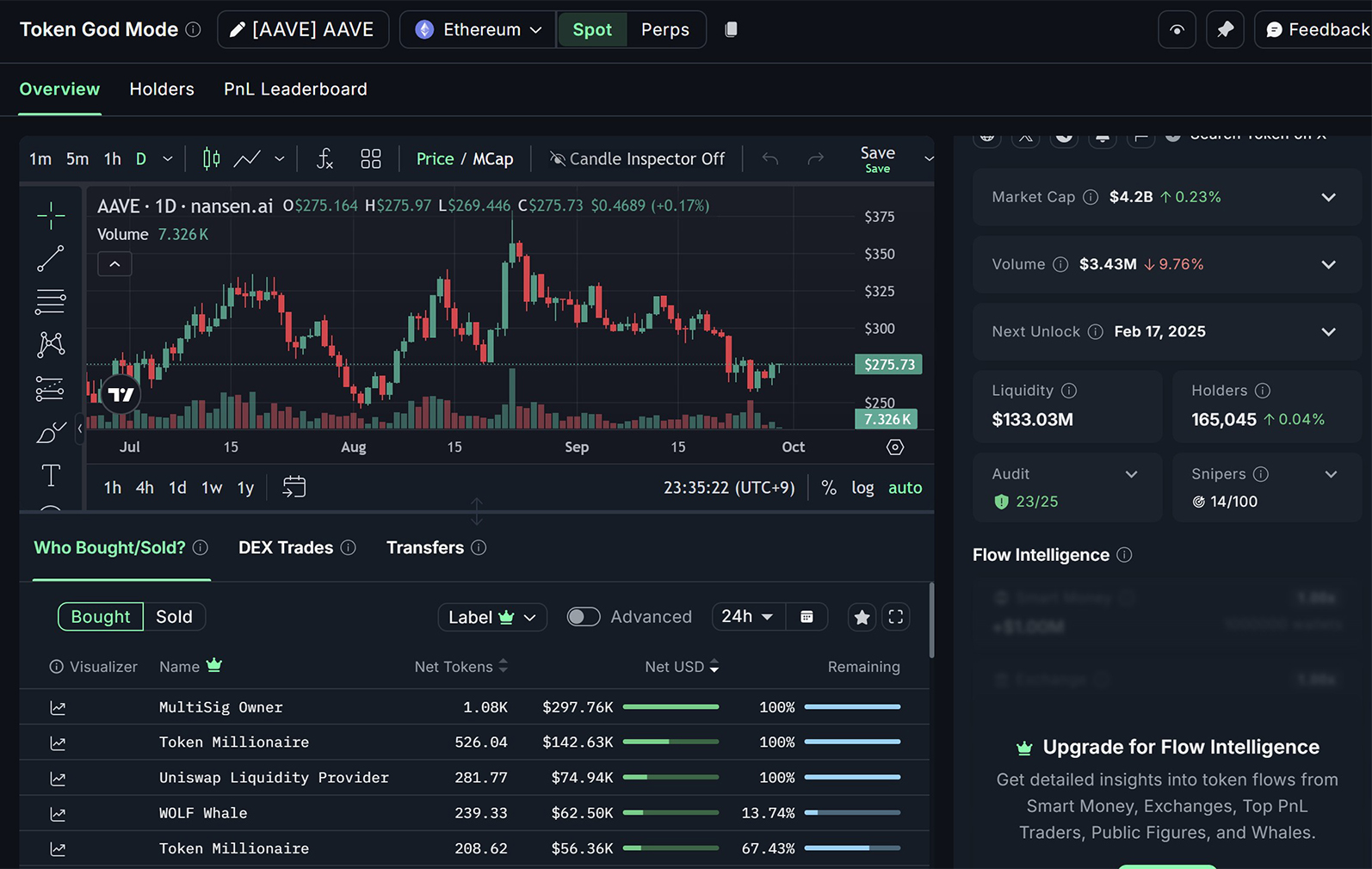Open the date picker calendar icon
The width and height of the screenshot is (1372, 869).
coord(807,617)
